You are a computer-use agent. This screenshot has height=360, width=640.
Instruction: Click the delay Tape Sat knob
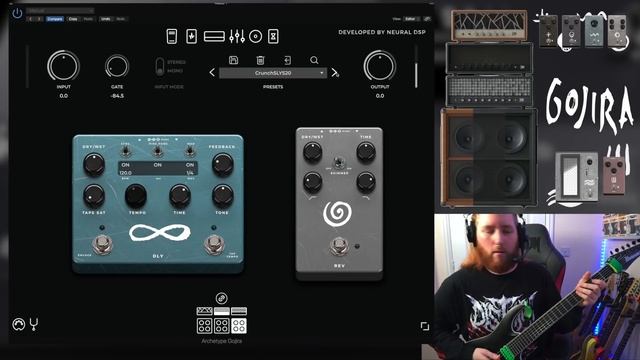(94, 196)
